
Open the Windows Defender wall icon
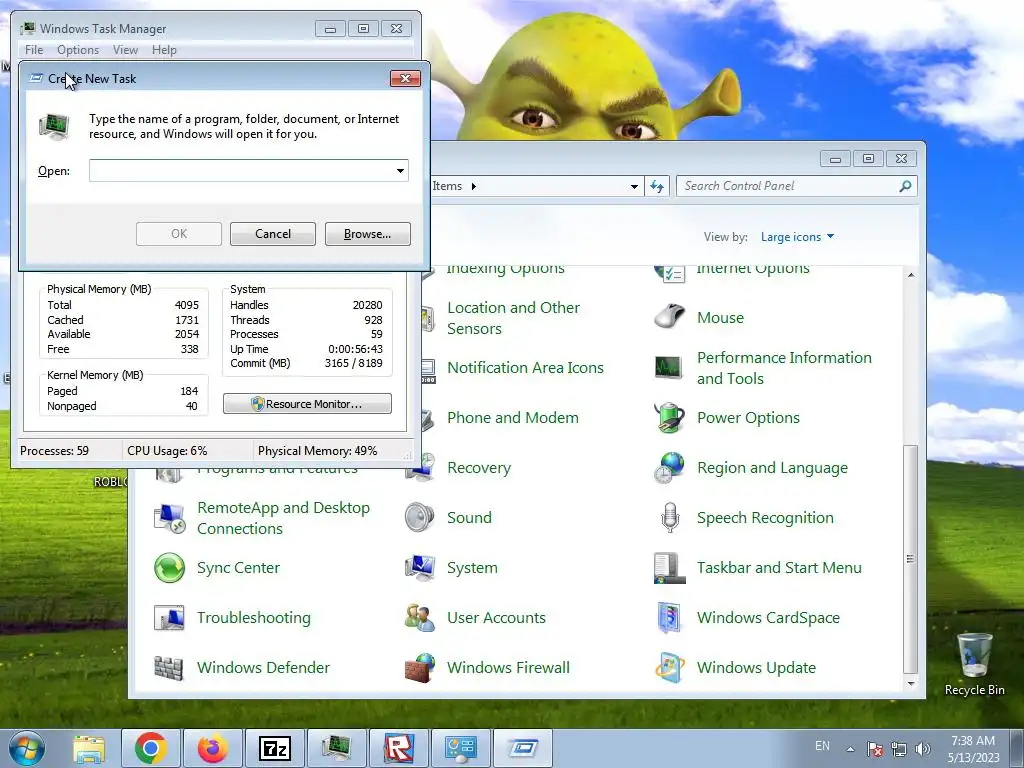point(169,667)
